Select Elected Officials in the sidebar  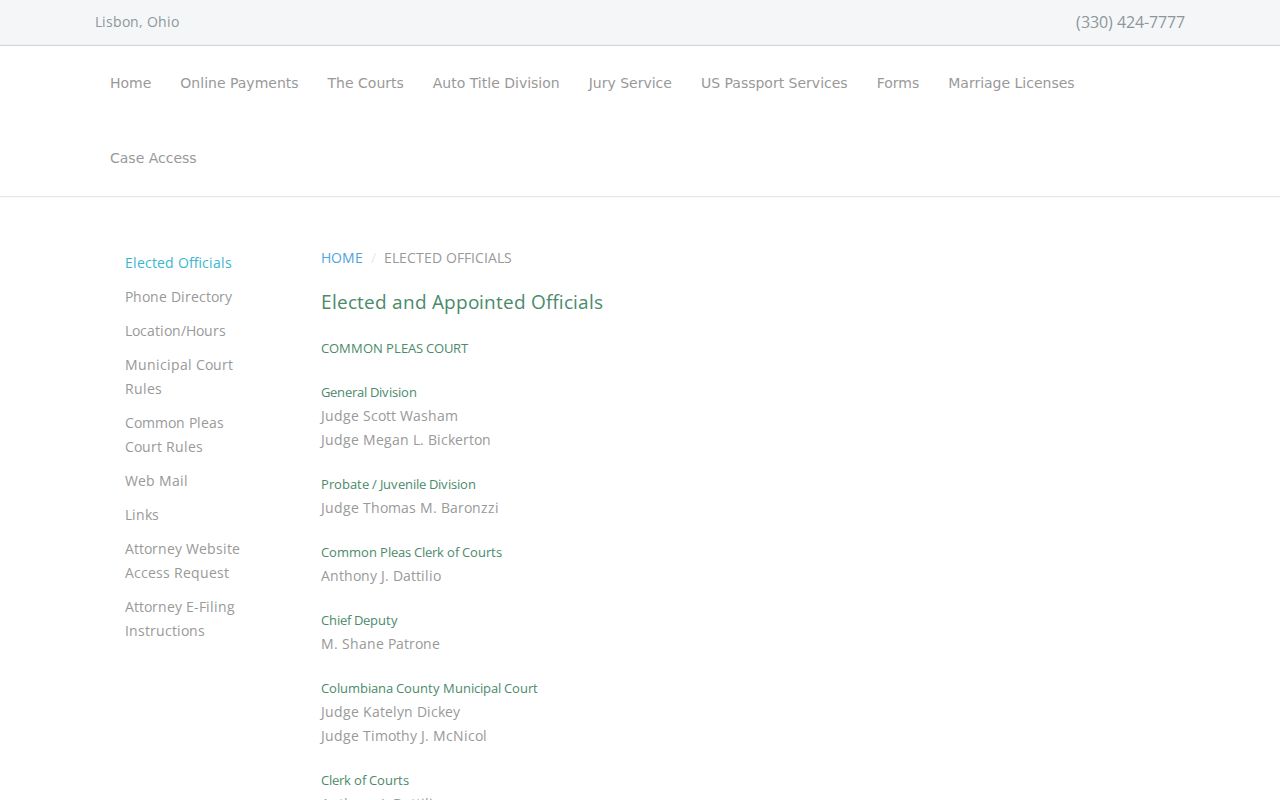tap(178, 263)
